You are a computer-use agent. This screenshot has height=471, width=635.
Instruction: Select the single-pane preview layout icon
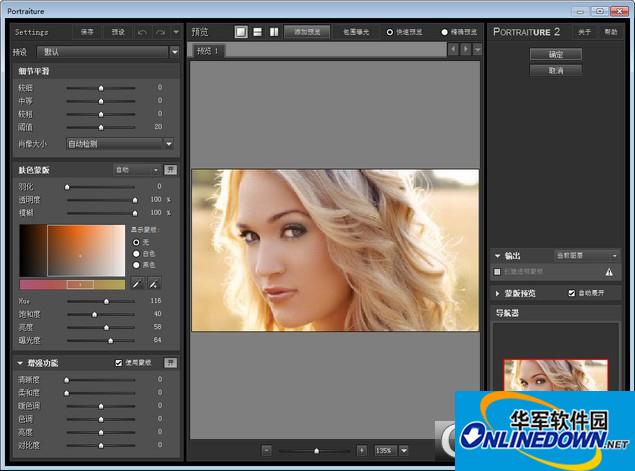(241, 32)
